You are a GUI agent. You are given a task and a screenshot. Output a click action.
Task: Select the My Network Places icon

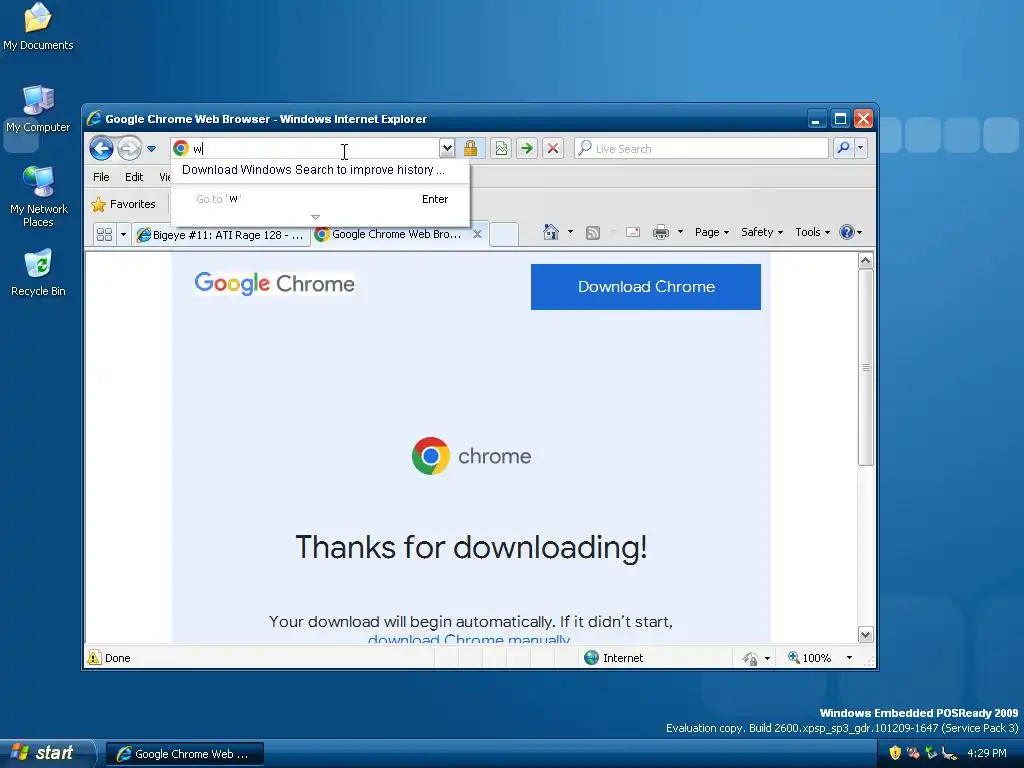coord(39,197)
